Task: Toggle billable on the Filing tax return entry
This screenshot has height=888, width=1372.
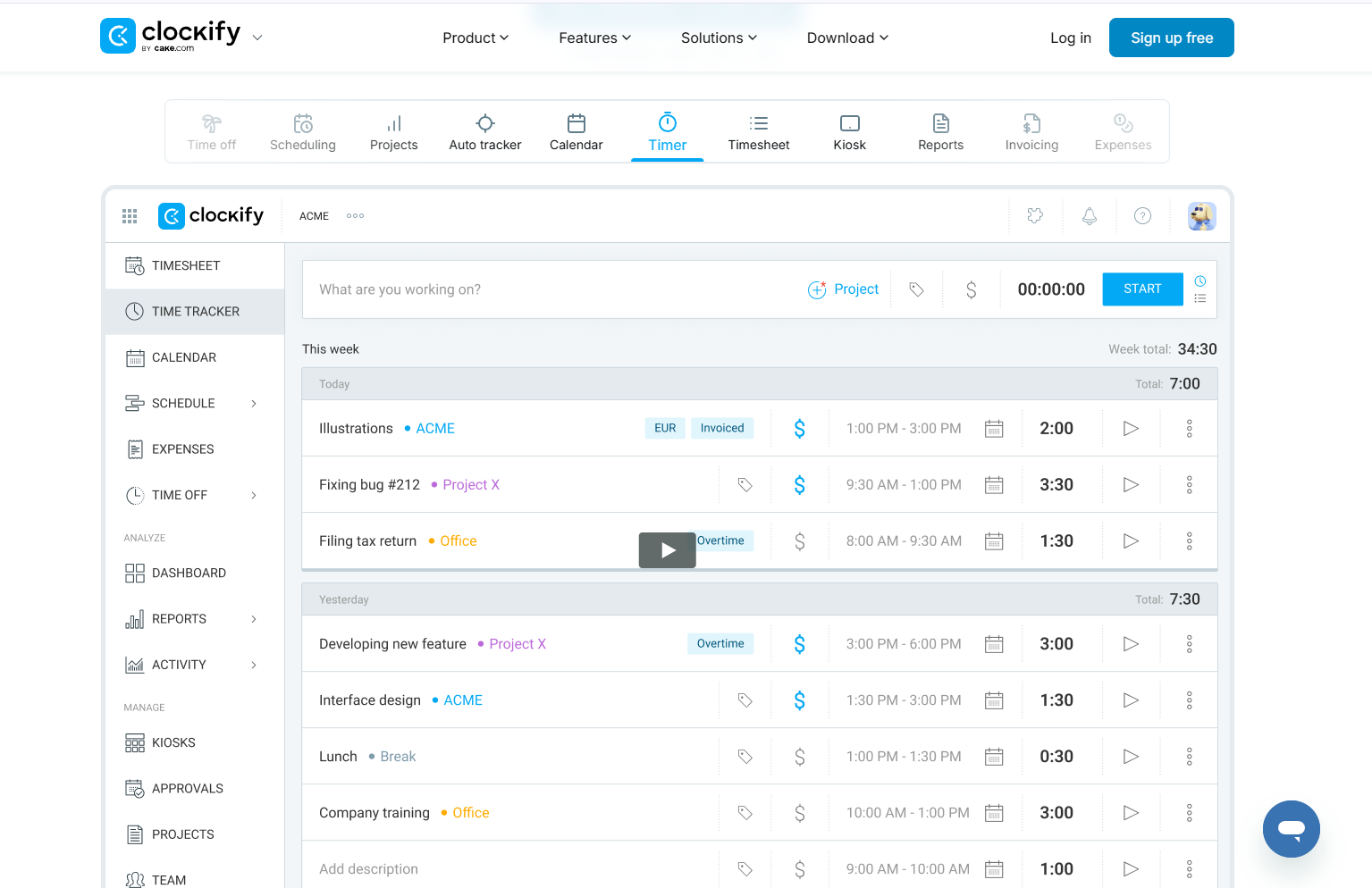Action: [x=799, y=540]
